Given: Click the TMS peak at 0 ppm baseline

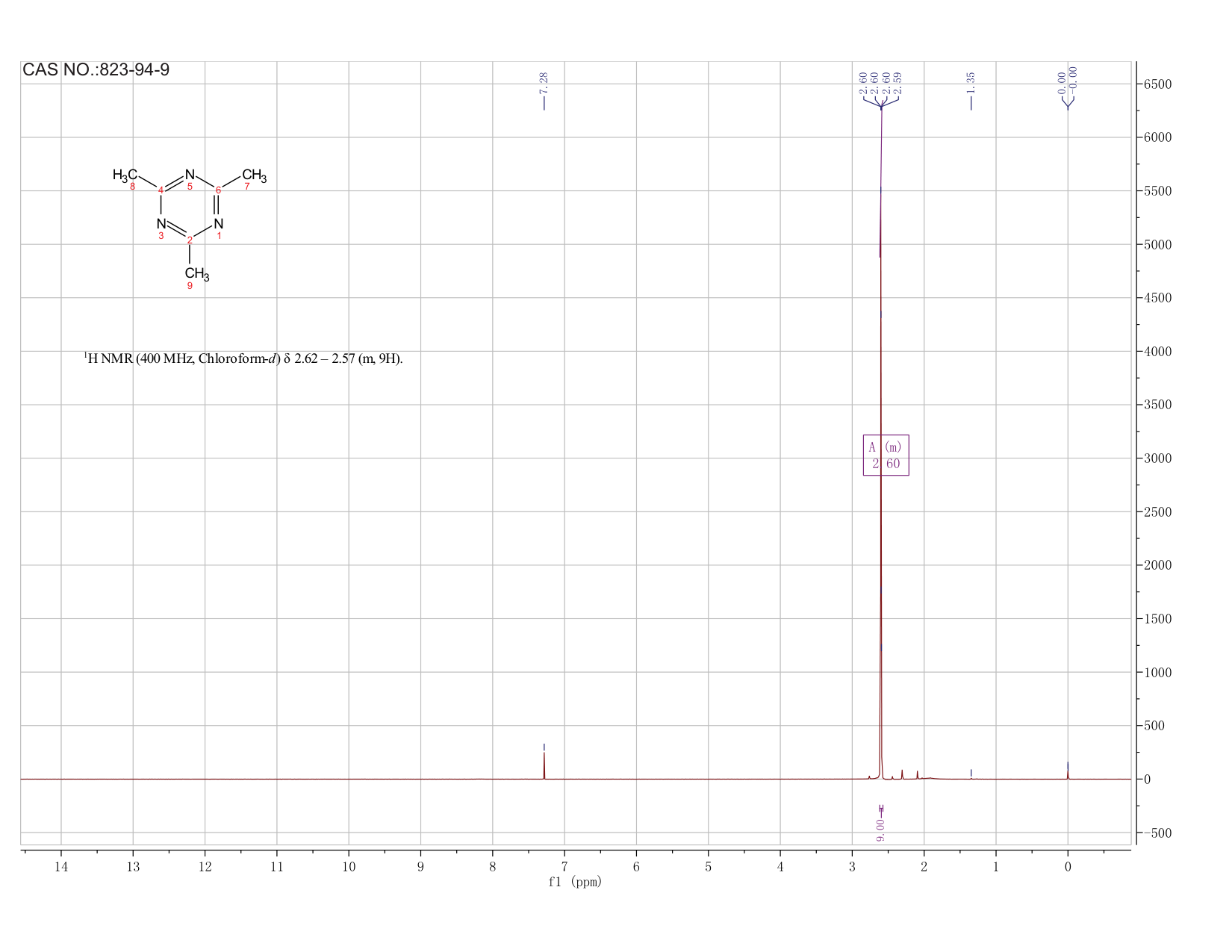Looking at the screenshot, I should coord(1068,772).
